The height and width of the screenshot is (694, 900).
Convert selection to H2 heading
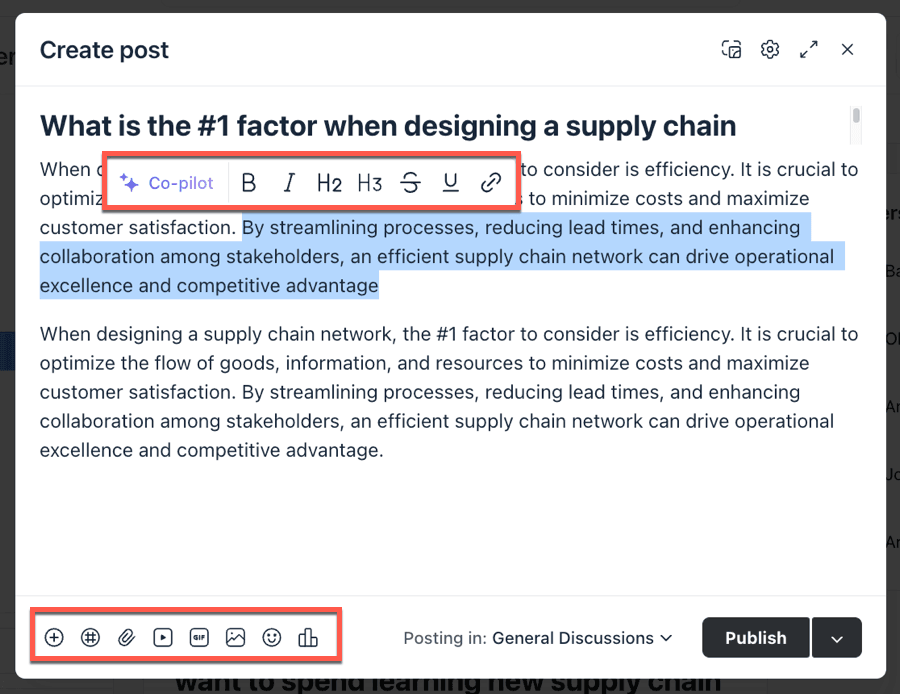[x=329, y=183]
